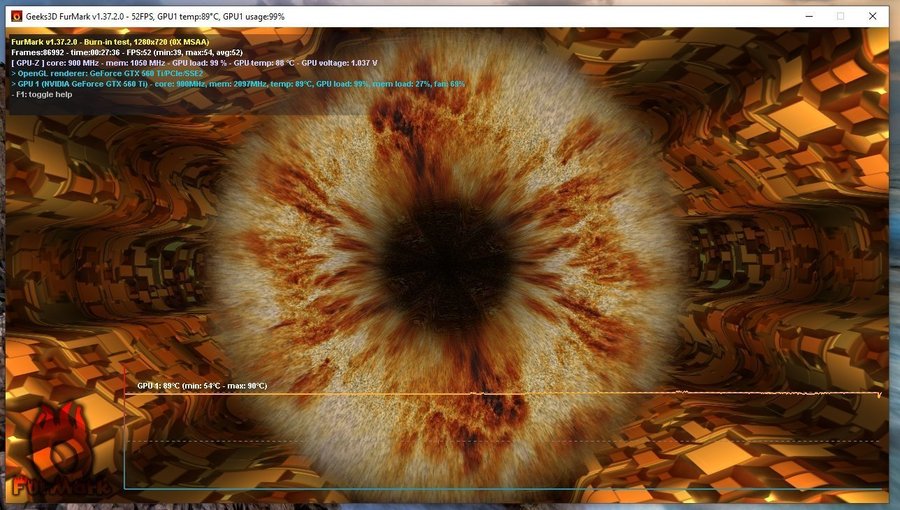
Task: Click the '[ GPU-Z ] core: 900 MHz' line
Action: tap(194, 63)
